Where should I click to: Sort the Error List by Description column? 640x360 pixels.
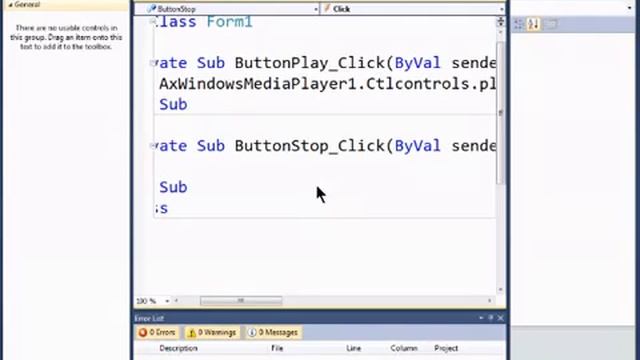point(178,348)
